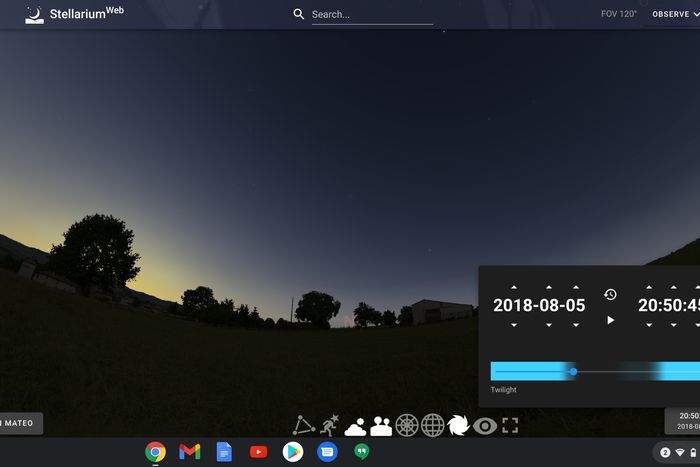Viewport: 700px width, 467px height.
Task: Toggle constellation art figures
Action: (329, 426)
